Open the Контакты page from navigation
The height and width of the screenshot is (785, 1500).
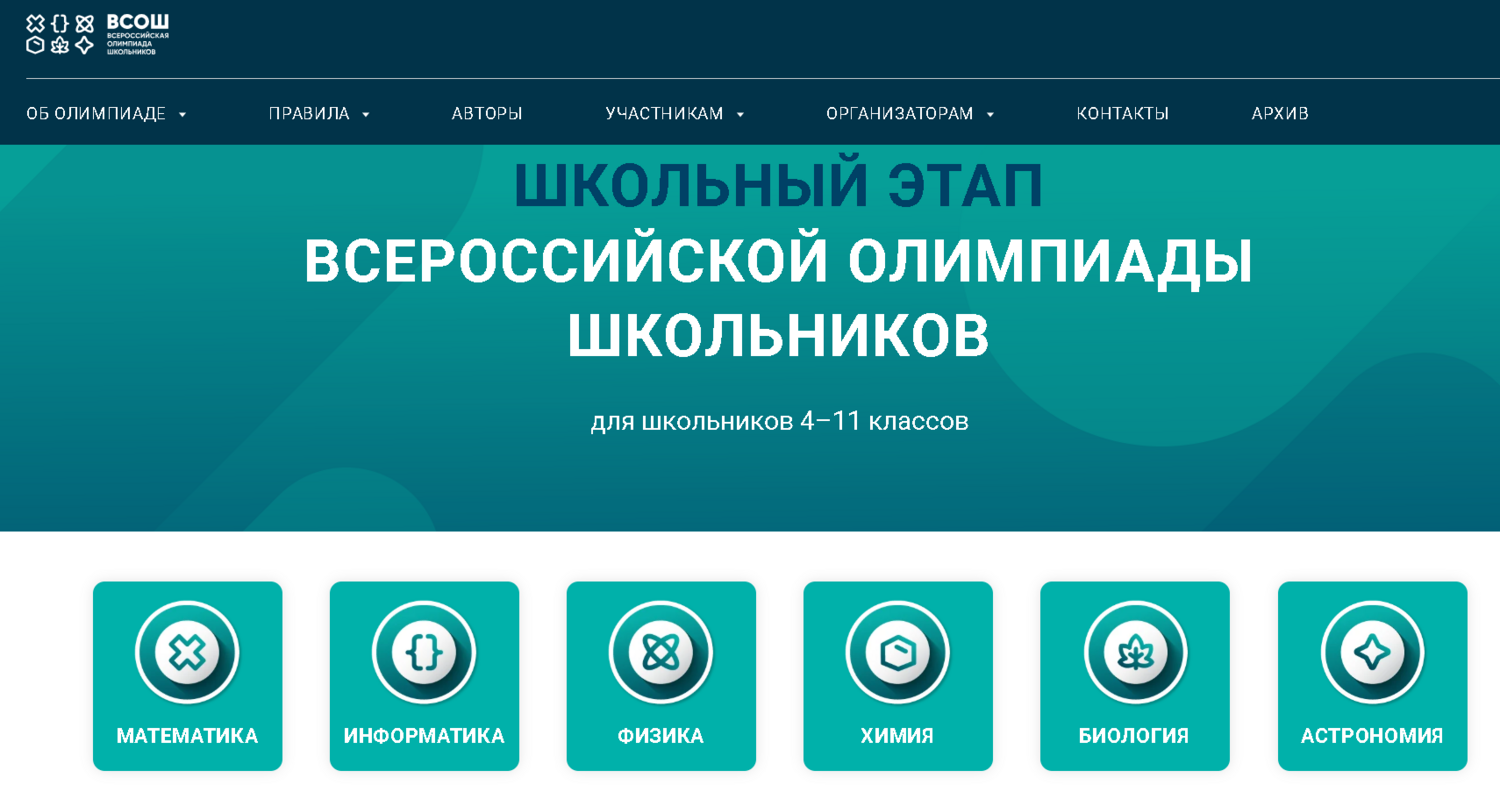pos(1122,114)
